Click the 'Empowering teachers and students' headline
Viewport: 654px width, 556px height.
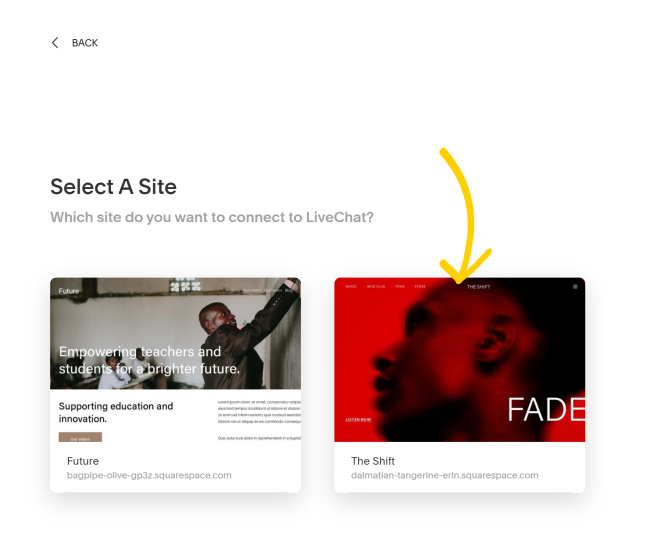click(x=149, y=360)
